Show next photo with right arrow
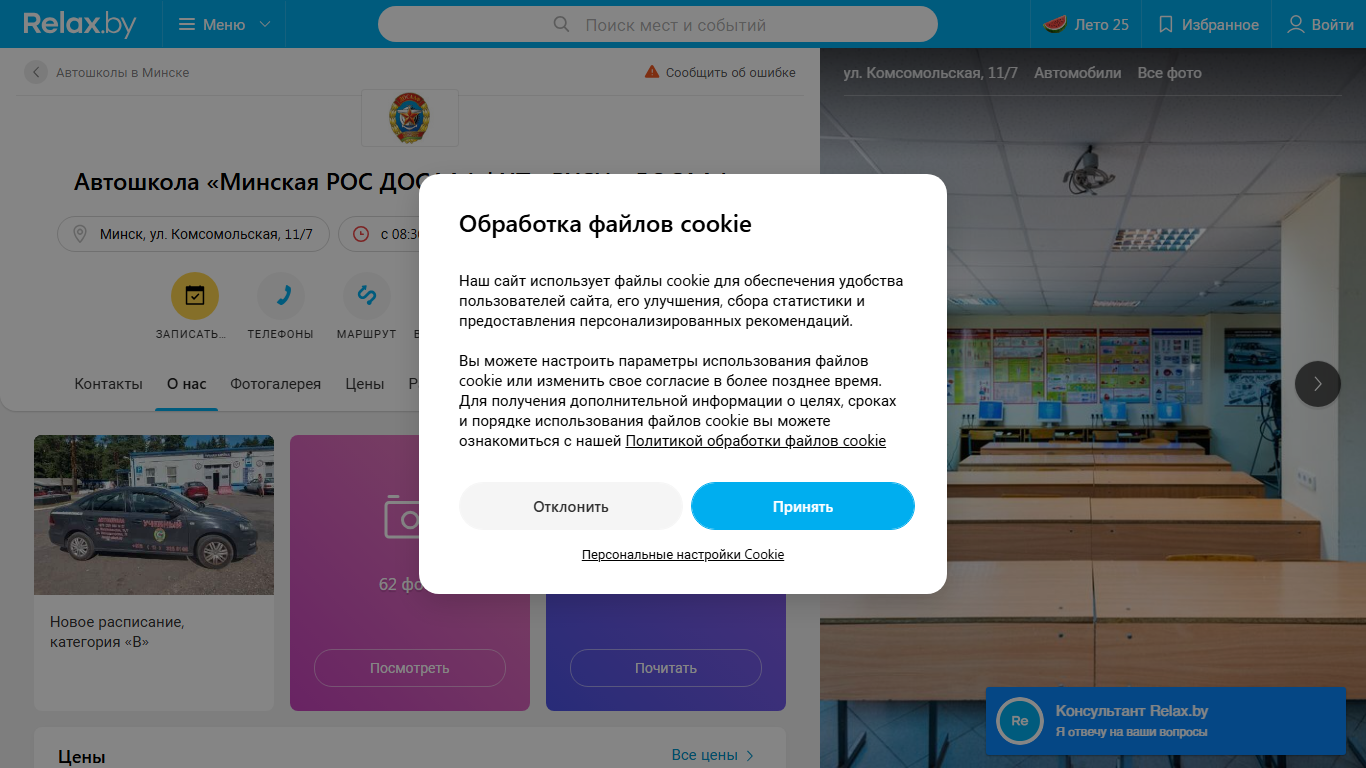The image size is (1366, 768). click(1318, 383)
